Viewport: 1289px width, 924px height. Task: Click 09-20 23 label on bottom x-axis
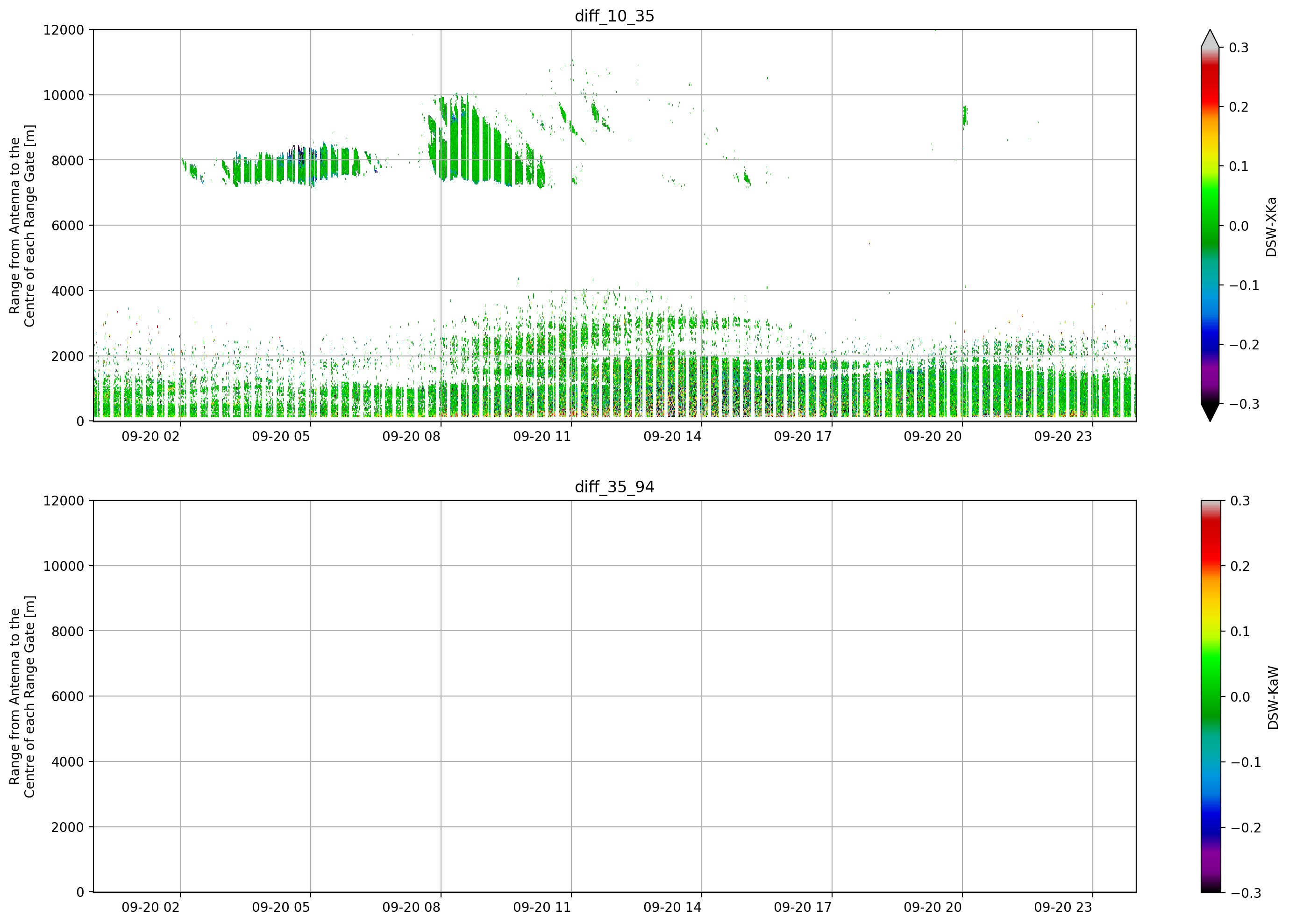click(1063, 908)
